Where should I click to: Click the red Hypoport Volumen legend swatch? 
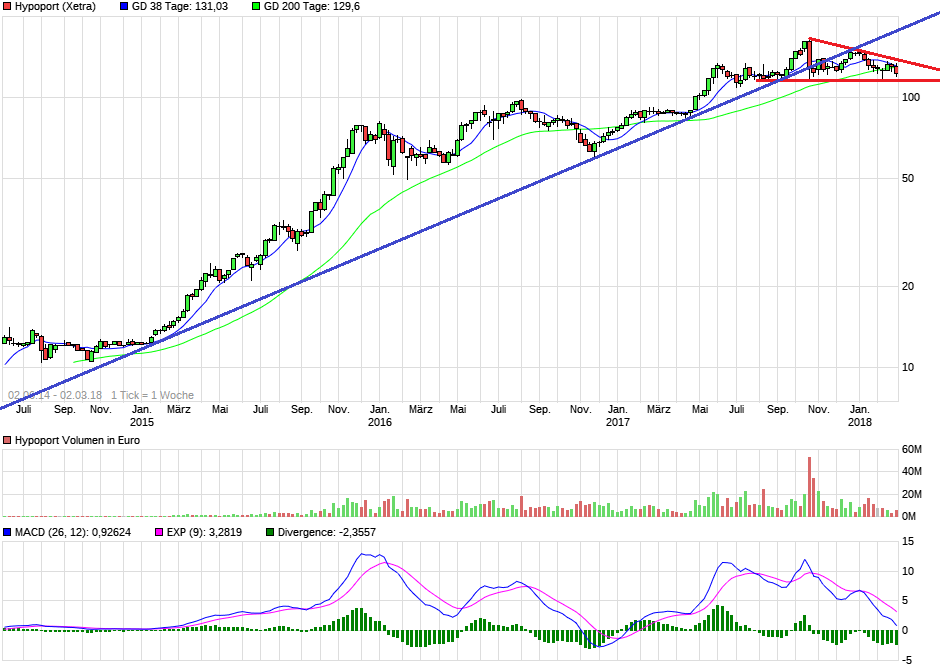click(7, 440)
